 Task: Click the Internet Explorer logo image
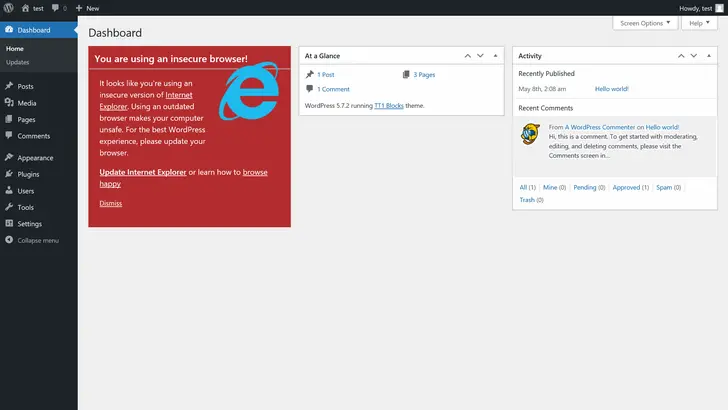point(249,91)
